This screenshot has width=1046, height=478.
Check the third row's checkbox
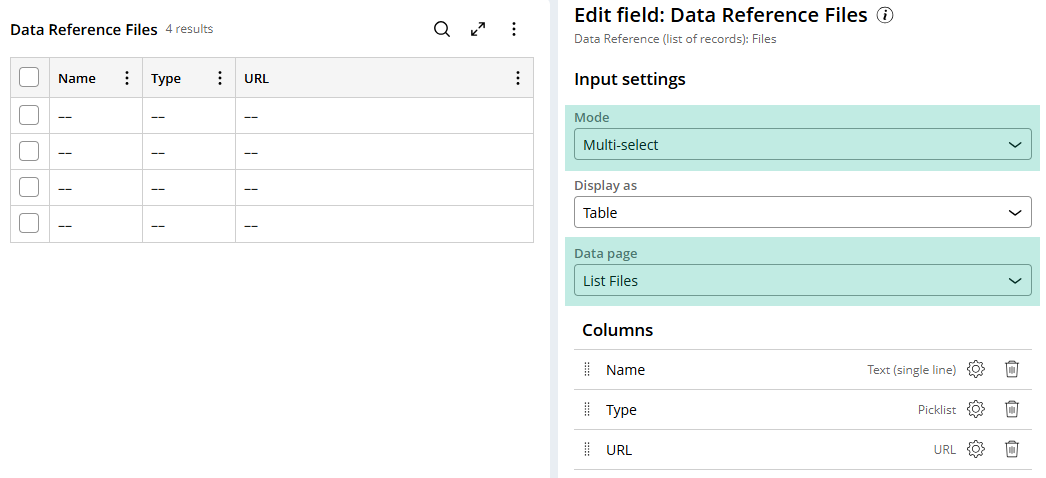[29, 188]
